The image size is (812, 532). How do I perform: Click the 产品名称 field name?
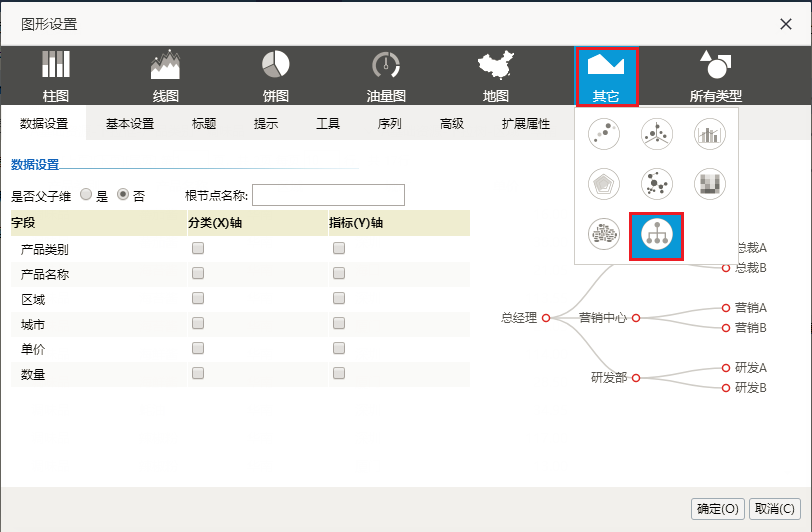(45, 274)
